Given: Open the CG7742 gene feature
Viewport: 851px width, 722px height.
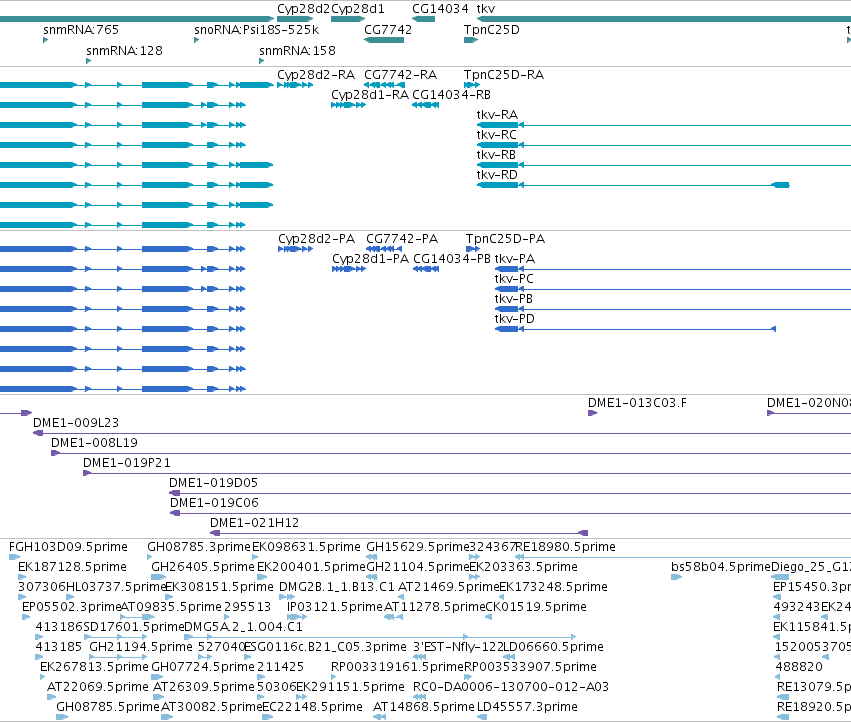Looking at the screenshot, I should [x=384, y=40].
